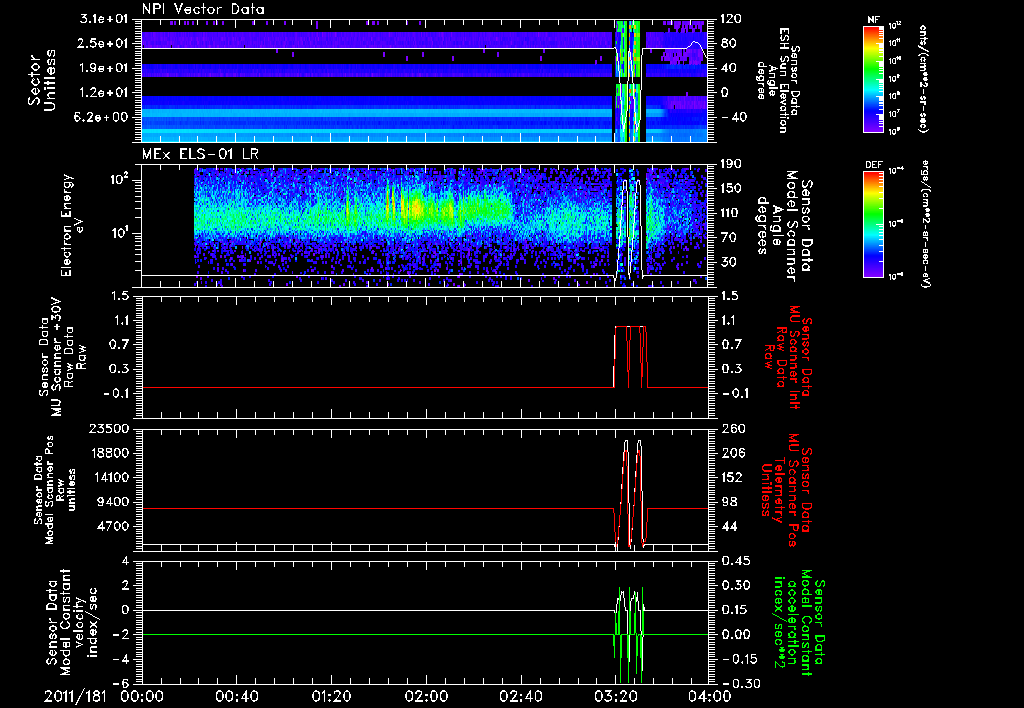Click the 1.9e+01 sector tick label
Screen dimensions: 1024x708
click(x=106, y=68)
